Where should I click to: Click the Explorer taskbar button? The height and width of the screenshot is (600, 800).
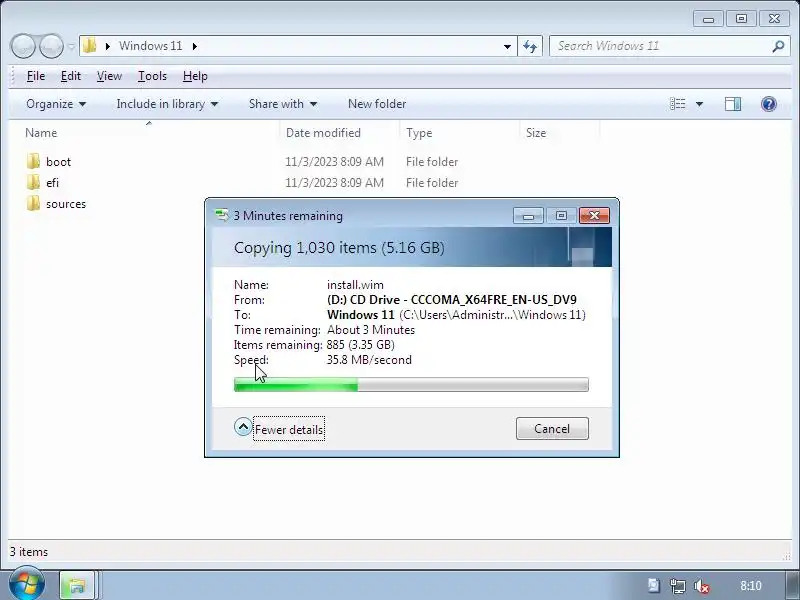[x=77, y=585]
